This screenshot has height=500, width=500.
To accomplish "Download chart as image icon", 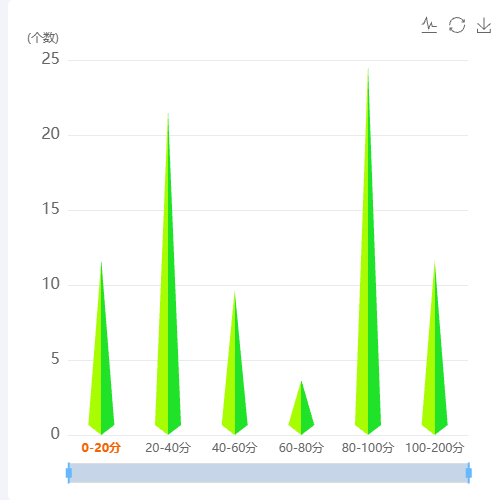I will pyautogui.click(x=484, y=25).
